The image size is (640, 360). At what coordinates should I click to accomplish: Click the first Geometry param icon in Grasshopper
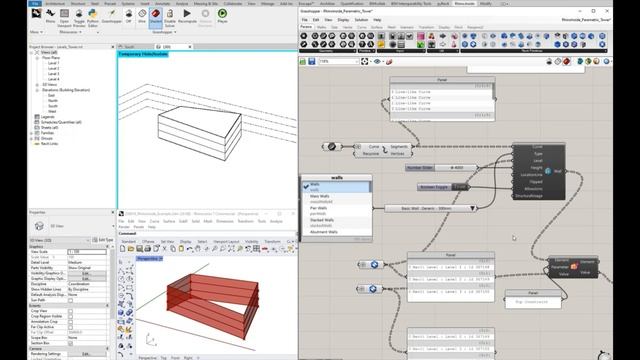tap(304, 36)
